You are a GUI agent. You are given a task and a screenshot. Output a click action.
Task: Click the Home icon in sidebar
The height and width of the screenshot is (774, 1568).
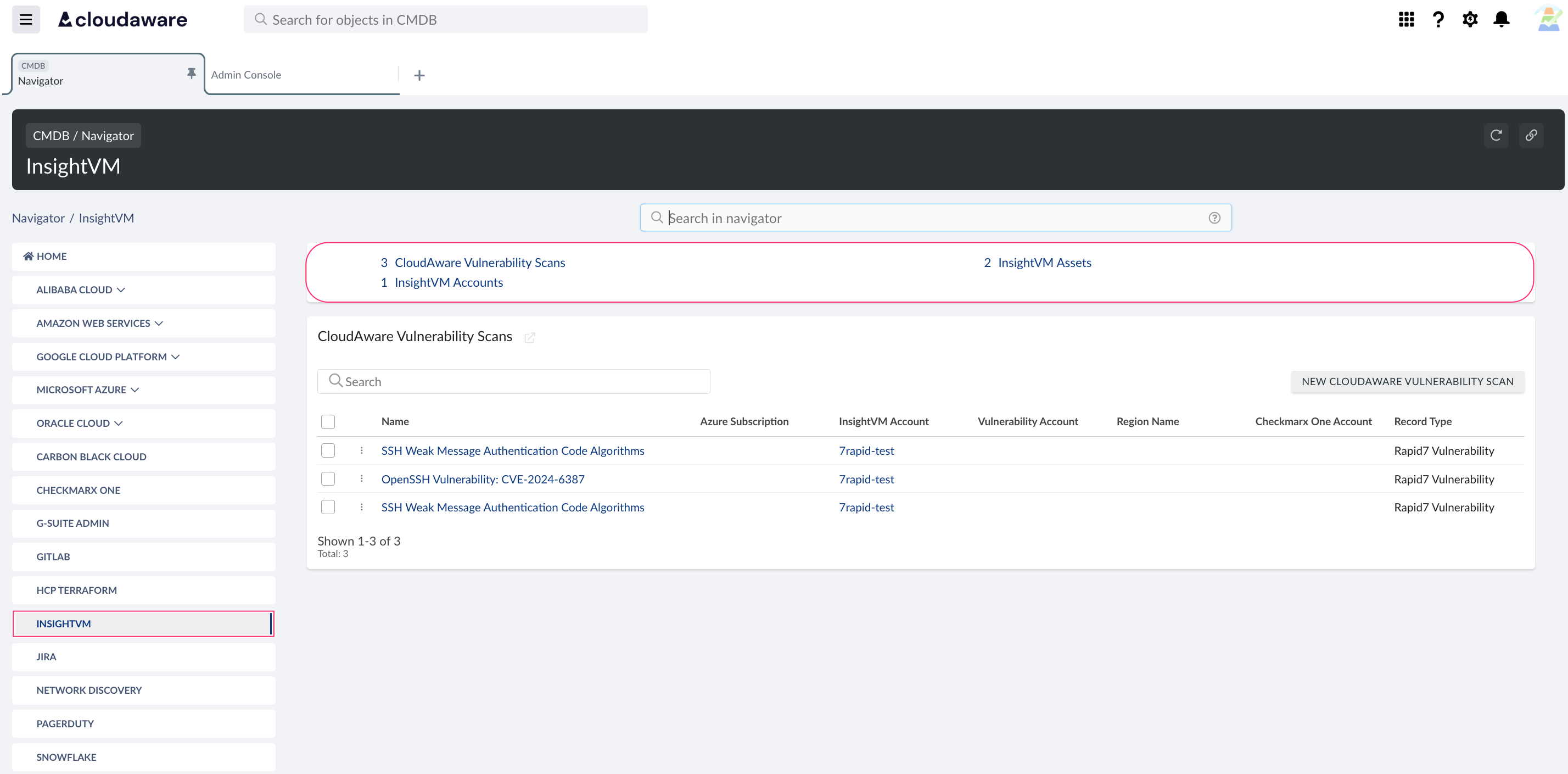pos(28,257)
